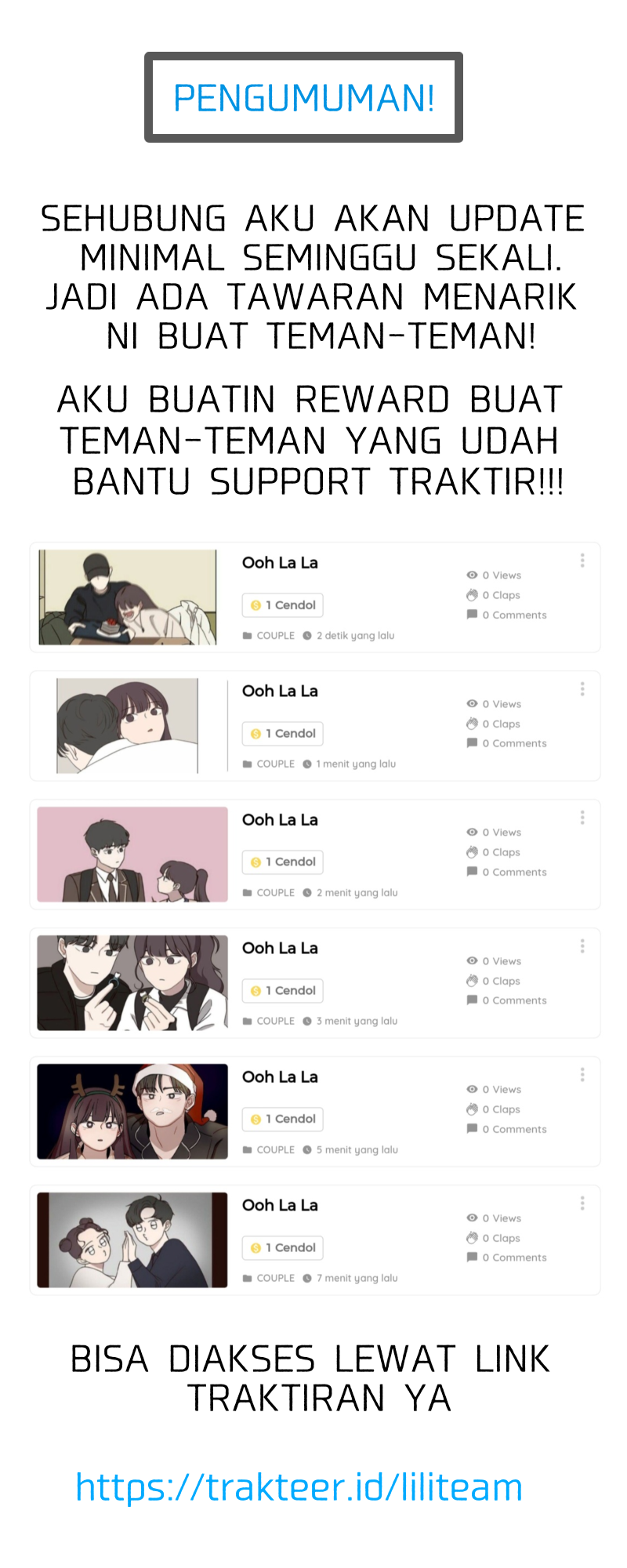Click Comments icon on the 5 menit post

click(472, 1129)
